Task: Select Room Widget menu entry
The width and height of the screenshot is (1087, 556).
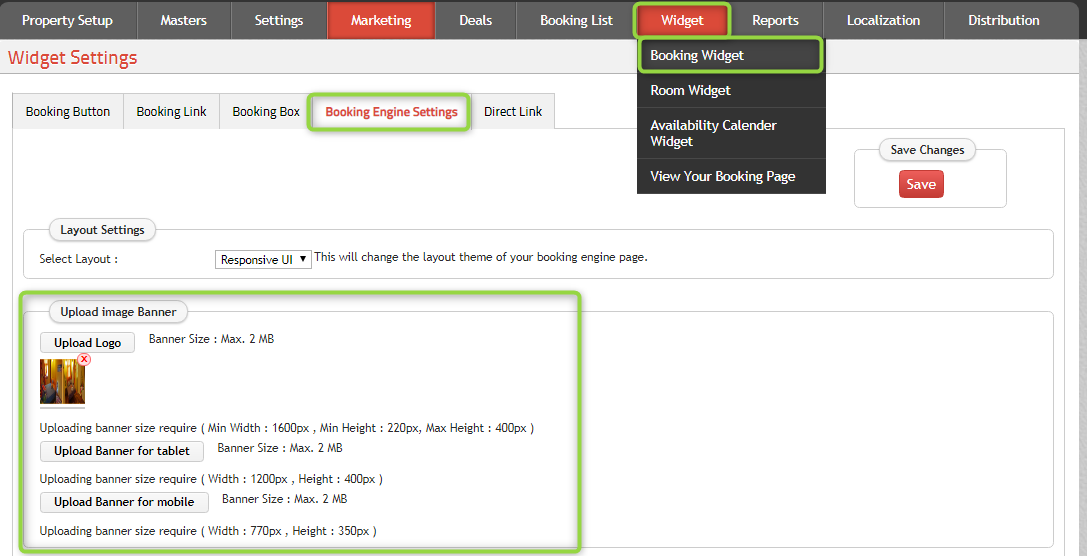Action: click(x=731, y=90)
